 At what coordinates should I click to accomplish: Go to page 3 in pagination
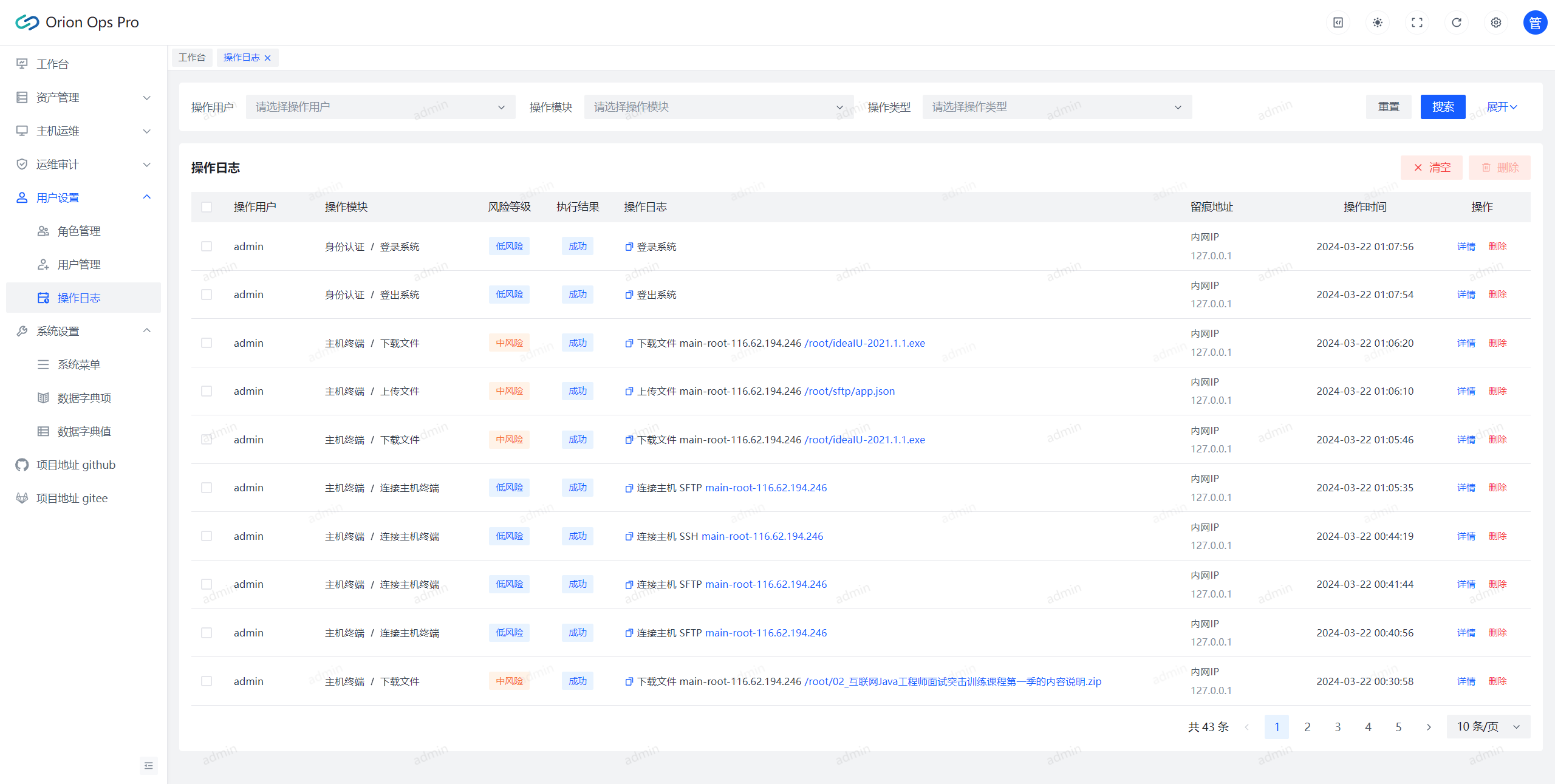1338,727
